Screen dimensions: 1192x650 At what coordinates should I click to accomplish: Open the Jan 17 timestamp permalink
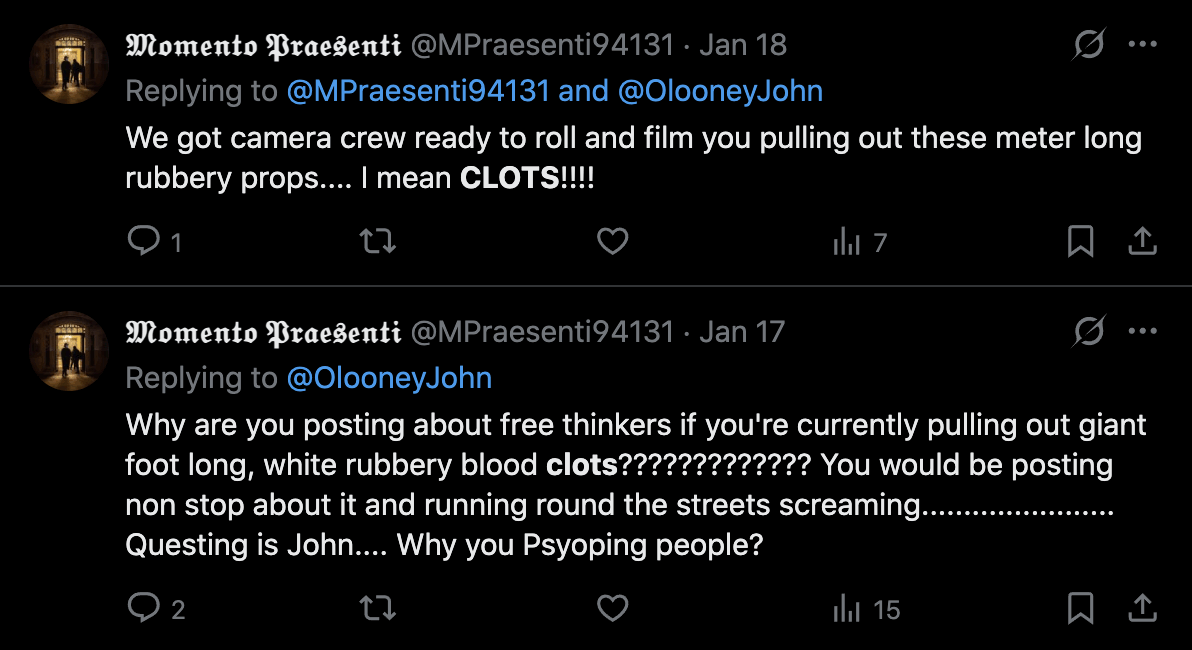742,331
